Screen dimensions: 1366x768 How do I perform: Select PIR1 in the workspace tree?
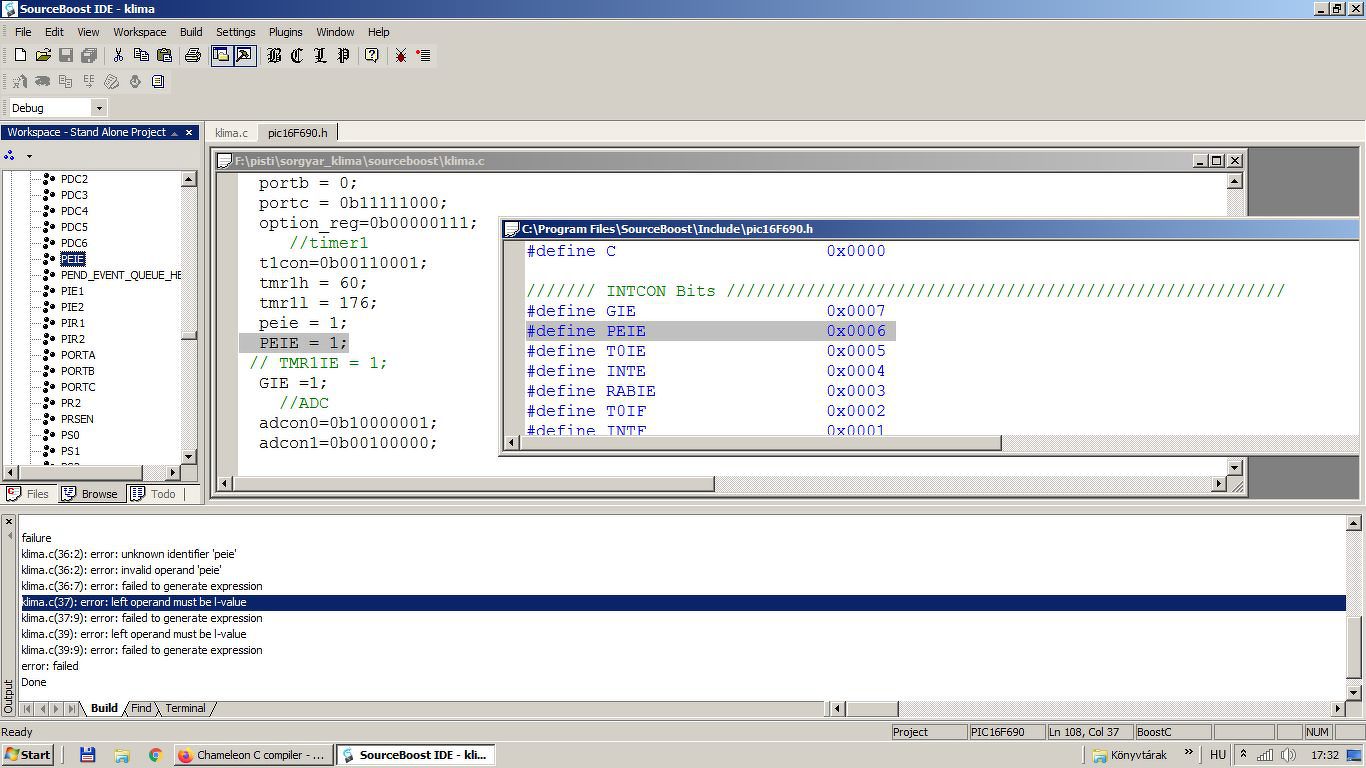pyautogui.click(x=72, y=323)
